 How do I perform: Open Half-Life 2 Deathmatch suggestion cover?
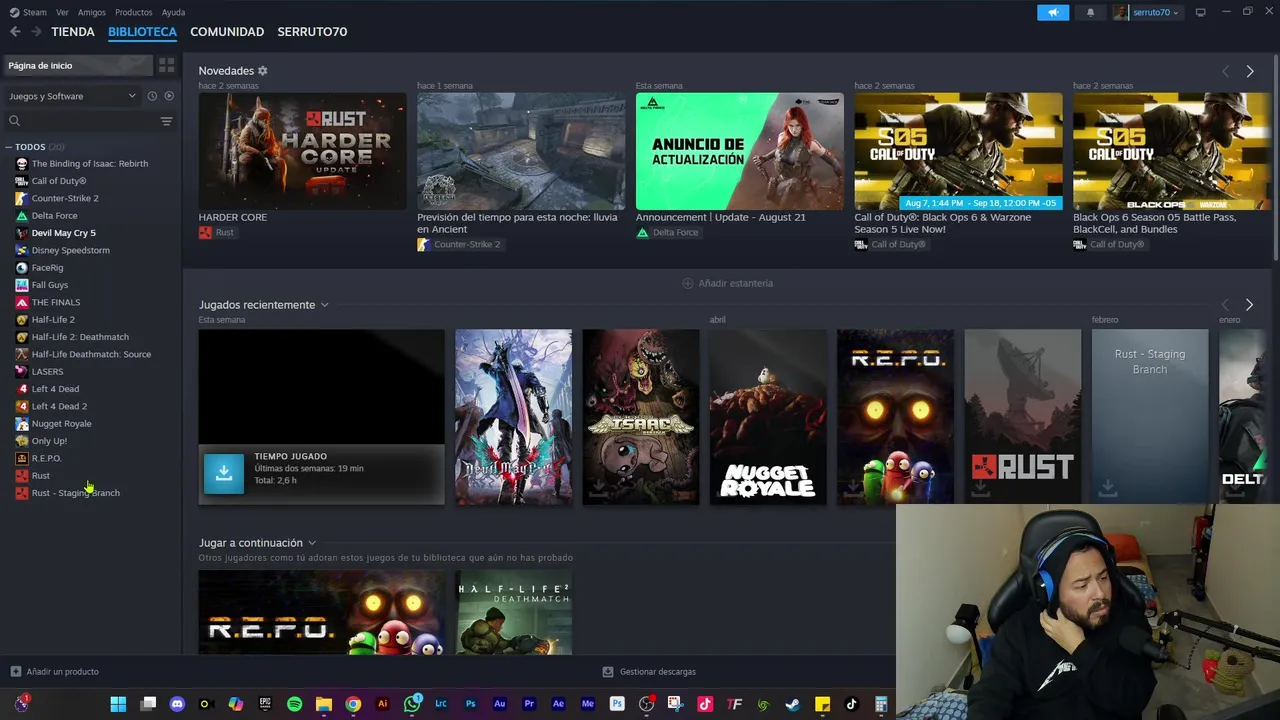click(x=513, y=613)
